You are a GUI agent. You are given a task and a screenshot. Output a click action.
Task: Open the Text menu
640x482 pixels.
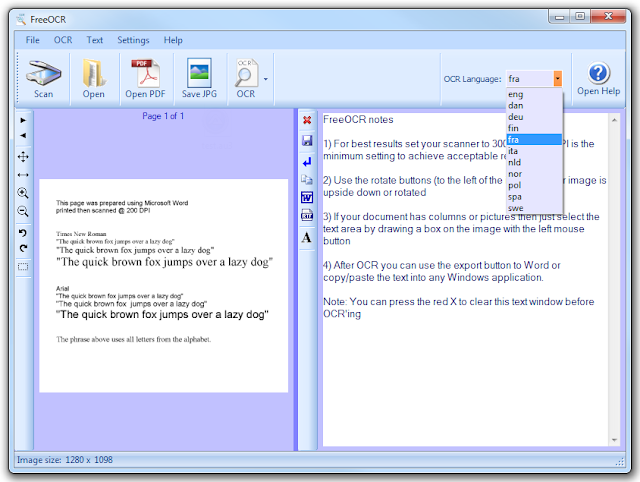point(95,40)
